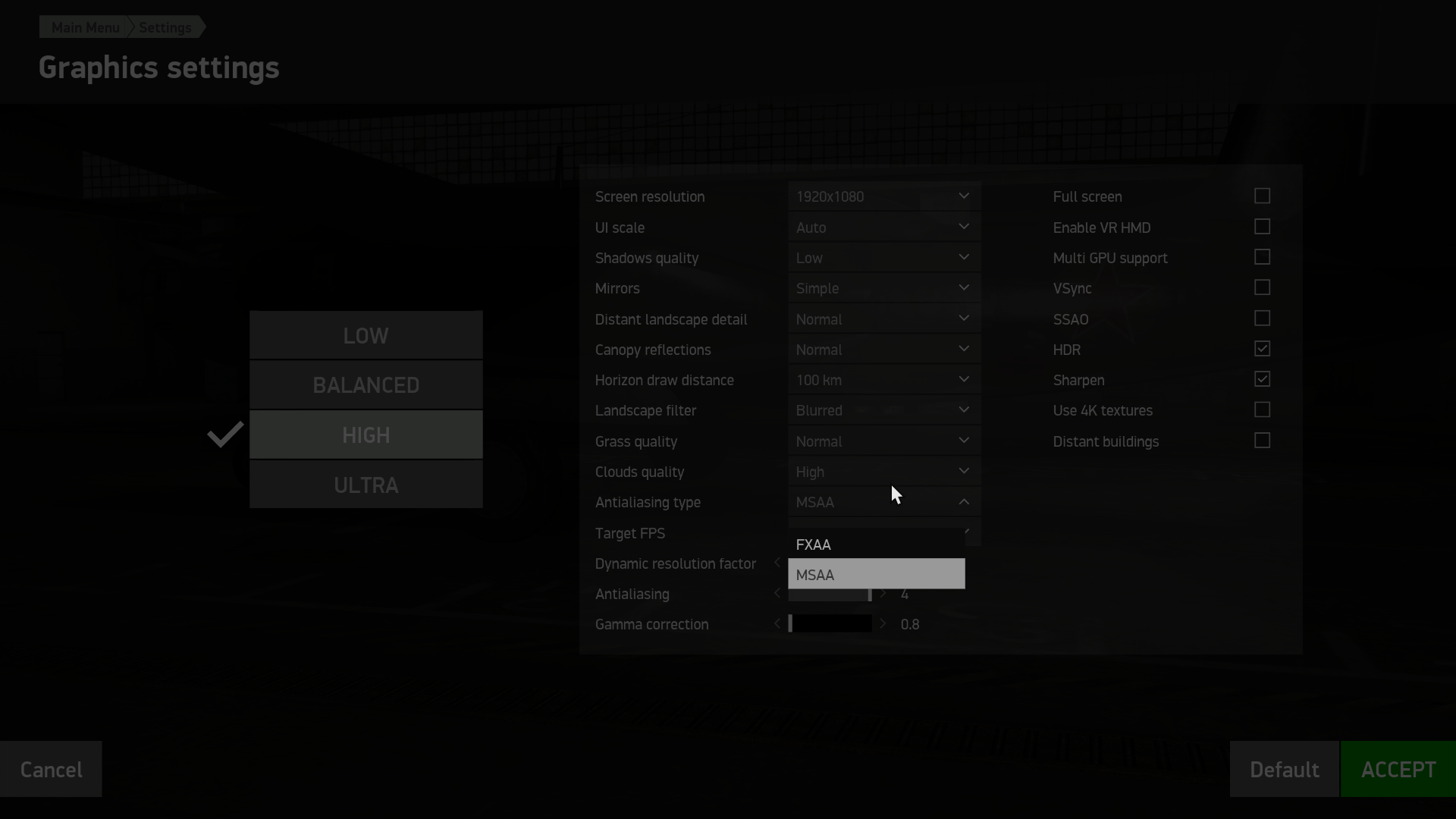Enable the Full screen checkbox
The image size is (1456, 819).
(x=1262, y=196)
